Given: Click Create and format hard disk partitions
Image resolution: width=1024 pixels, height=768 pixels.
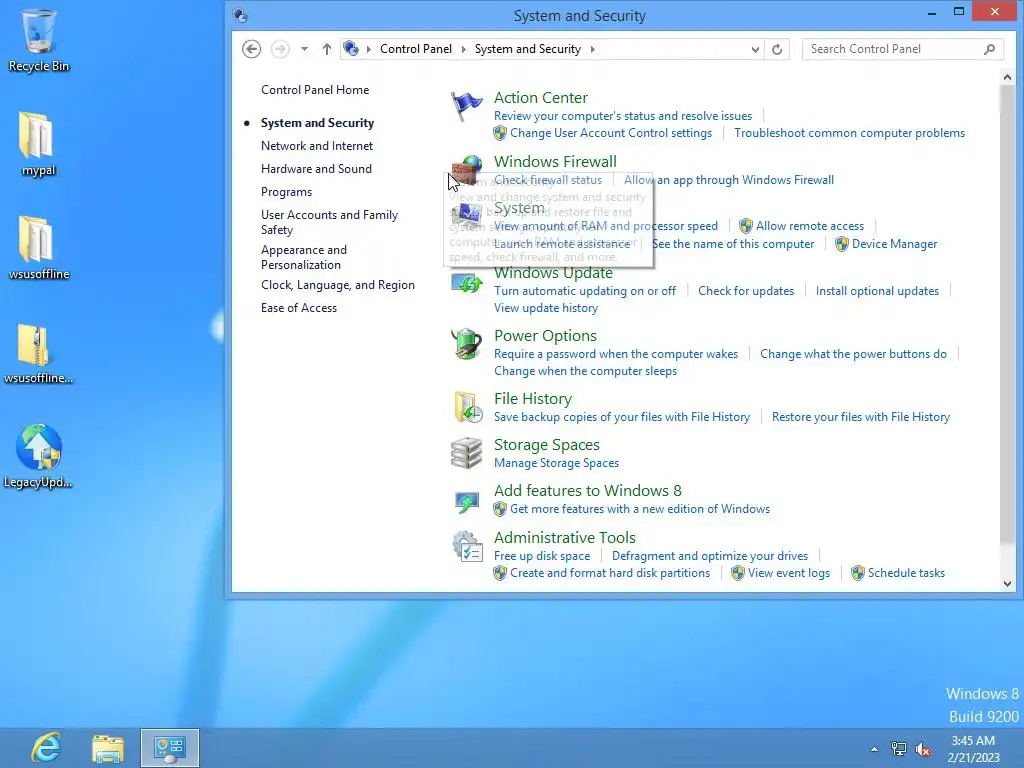Looking at the screenshot, I should 610,573.
